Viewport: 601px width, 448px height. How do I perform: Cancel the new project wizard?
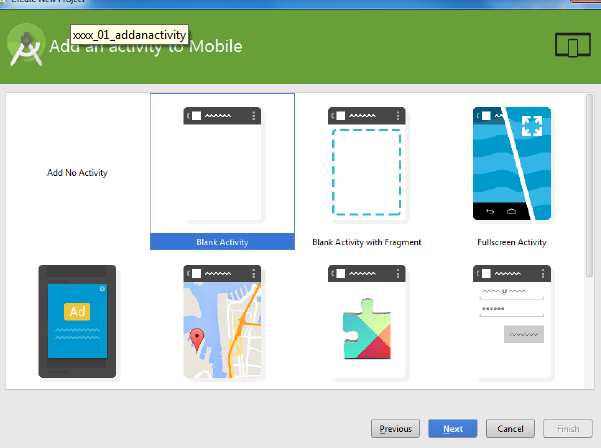tap(510, 428)
